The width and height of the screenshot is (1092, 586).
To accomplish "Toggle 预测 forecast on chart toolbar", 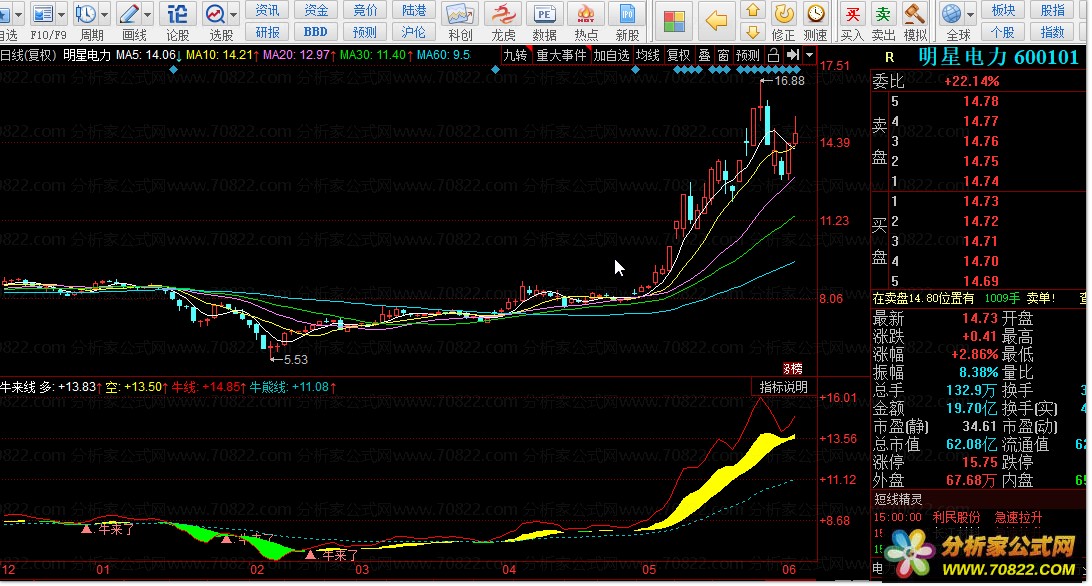I will [748, 55].
